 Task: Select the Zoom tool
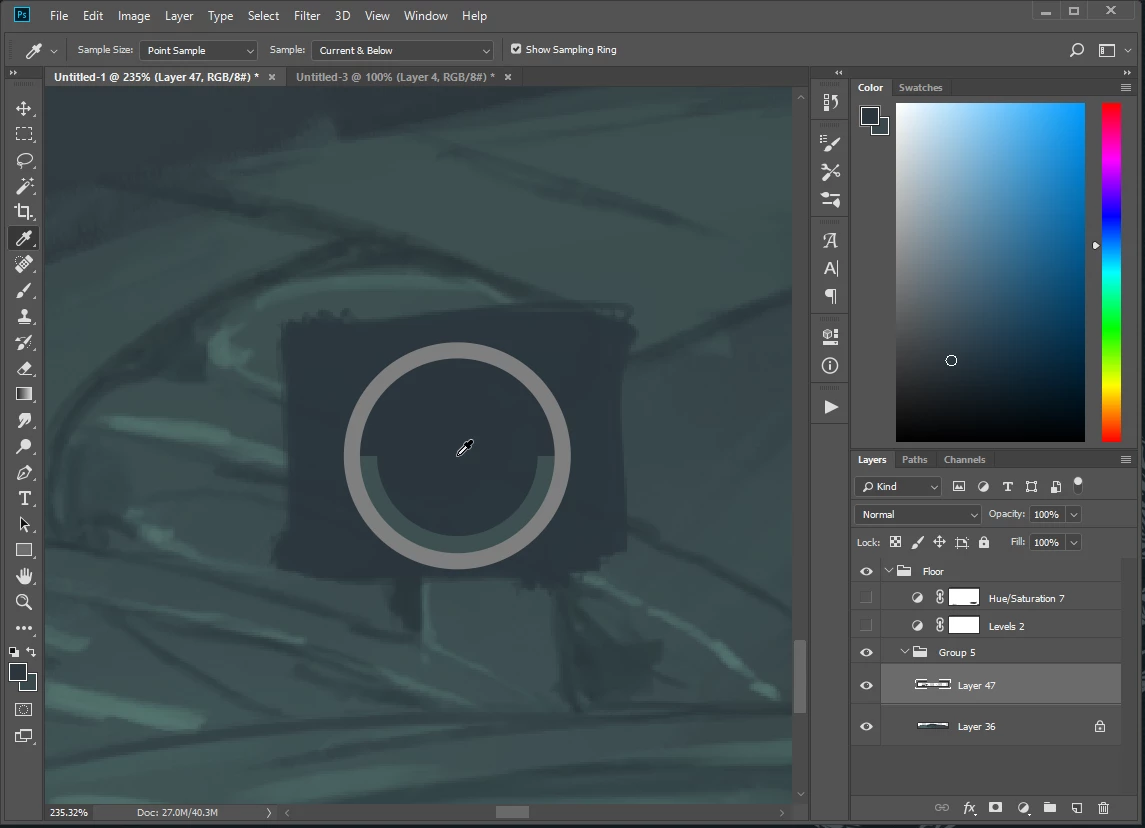tap(23, 602)
